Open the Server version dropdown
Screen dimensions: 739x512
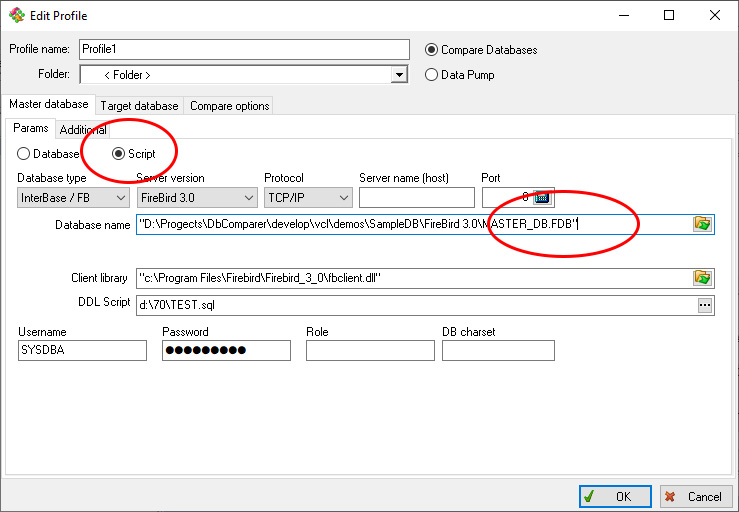point(248,198)
